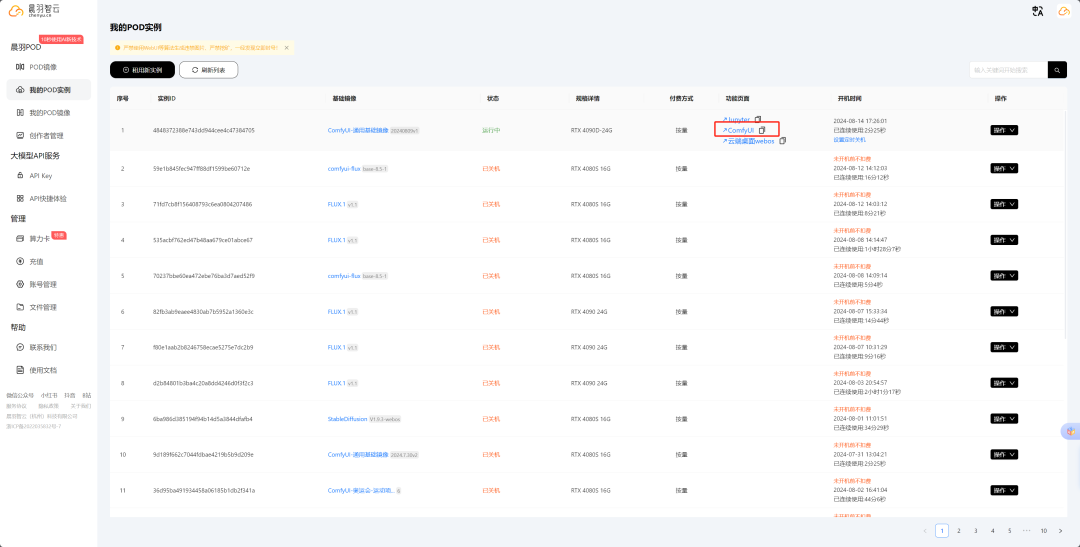The image size is (1080, 547).
Task: Go to pagination page 5
Action: (1009, 530)
